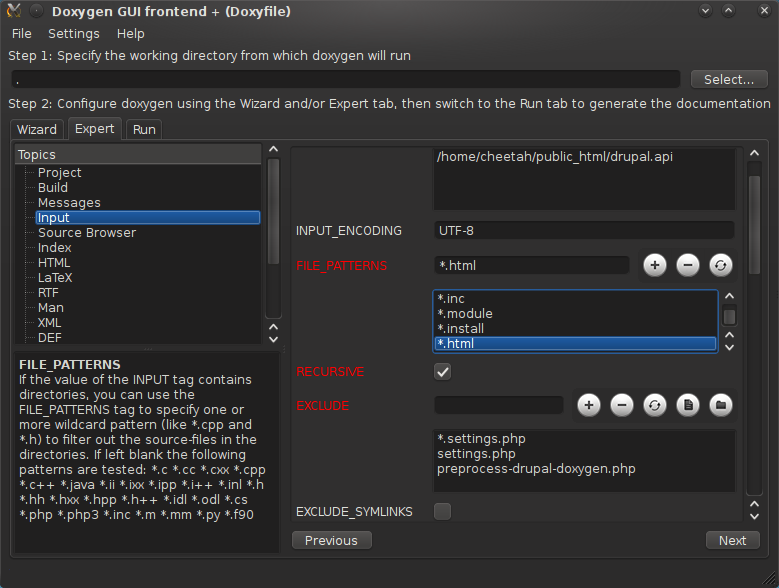Click the options panel scrollbar up arrow
This screenshot has width=779, height=588.
click(754, 153)
